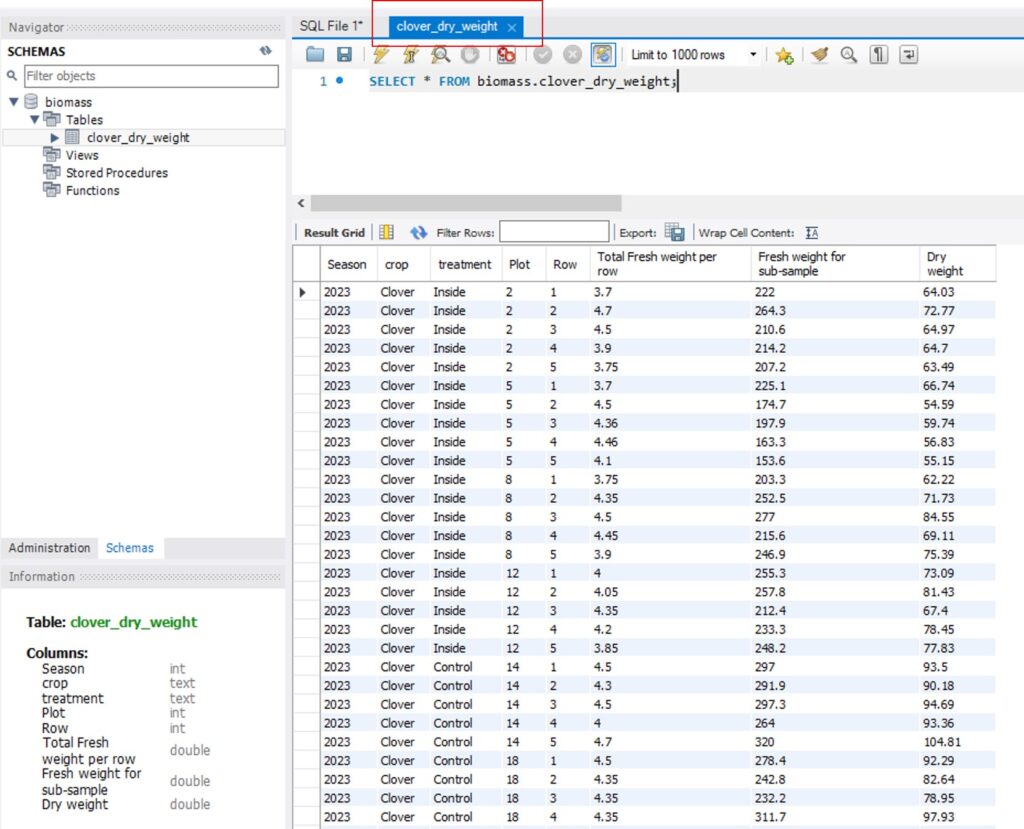Select Stored Procedures in the schema tree

click(x=116, y=173)
